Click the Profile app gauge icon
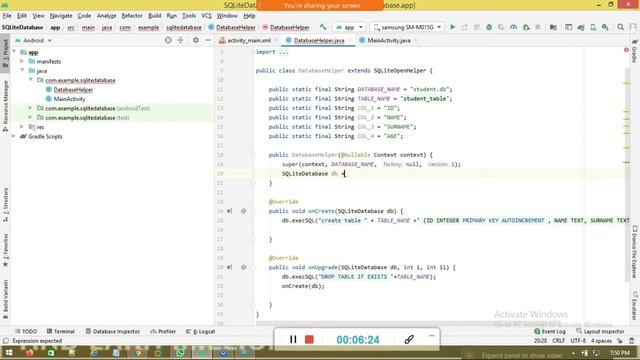640x360 pixels. 513,27
